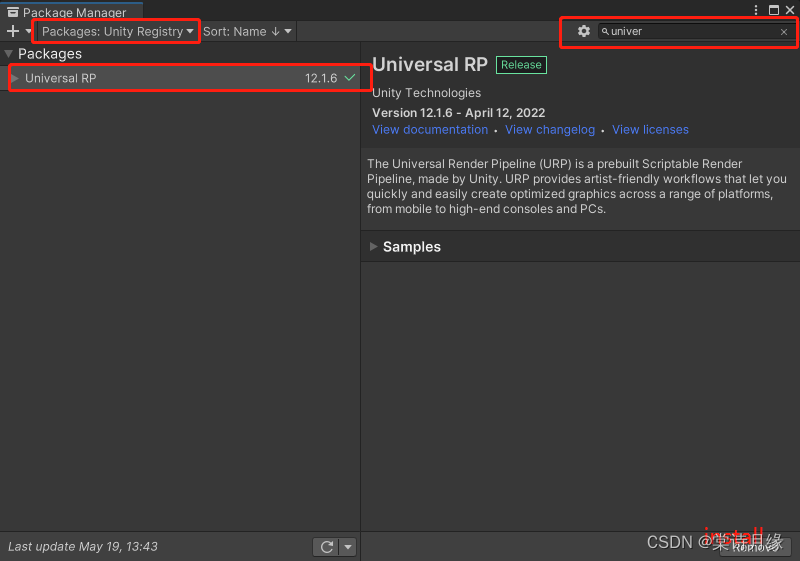Click the Last update May 19 status text
Image resolution: width=800 pixels, height=561 pixels.
point(83,547)
